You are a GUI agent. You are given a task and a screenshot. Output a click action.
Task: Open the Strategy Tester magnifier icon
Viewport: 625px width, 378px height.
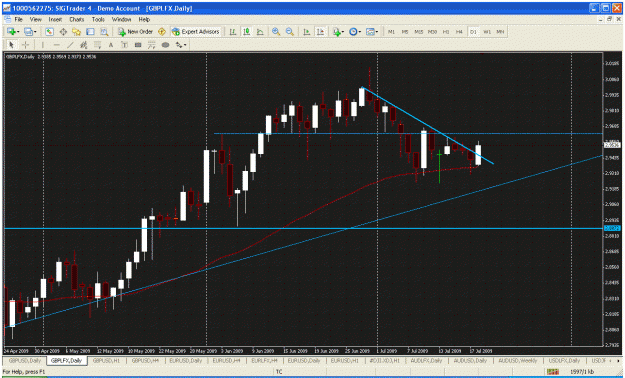click(104, 32)
